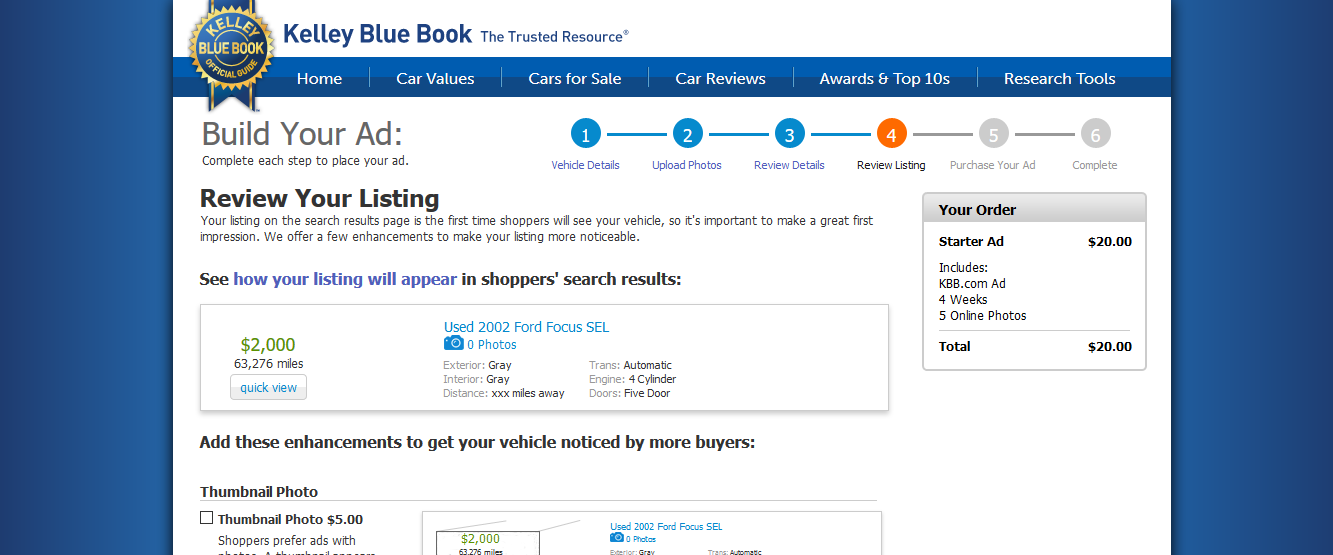The height and width of the screenshot is (555, 1333).
Task: Click step 2 Upload Photos circle
Action: click(x=687, y=134)
